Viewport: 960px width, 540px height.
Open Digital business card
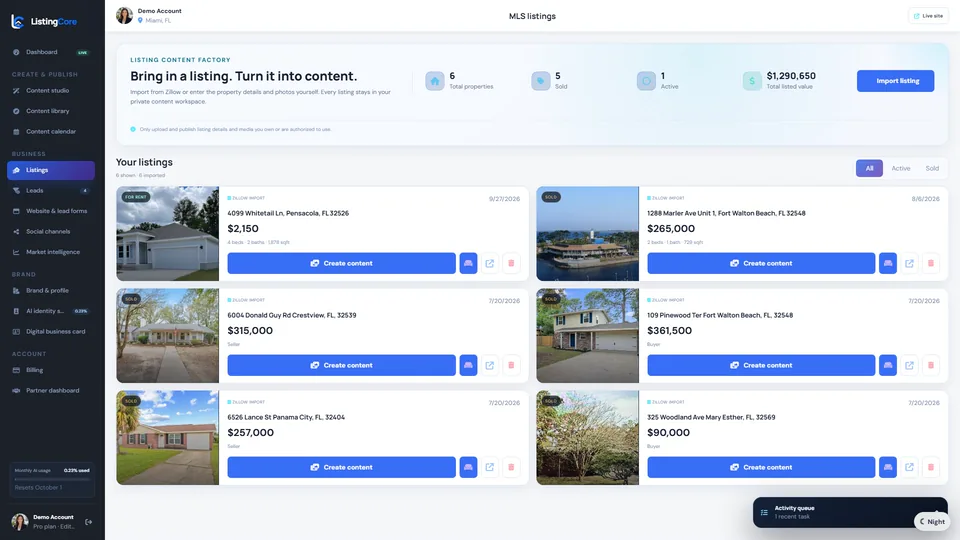(x=51, y=332)
